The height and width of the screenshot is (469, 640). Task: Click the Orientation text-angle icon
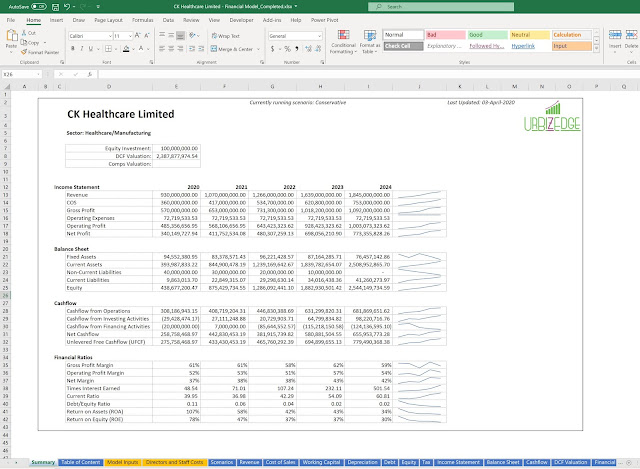pyautogui.click(x=192, y=36)
